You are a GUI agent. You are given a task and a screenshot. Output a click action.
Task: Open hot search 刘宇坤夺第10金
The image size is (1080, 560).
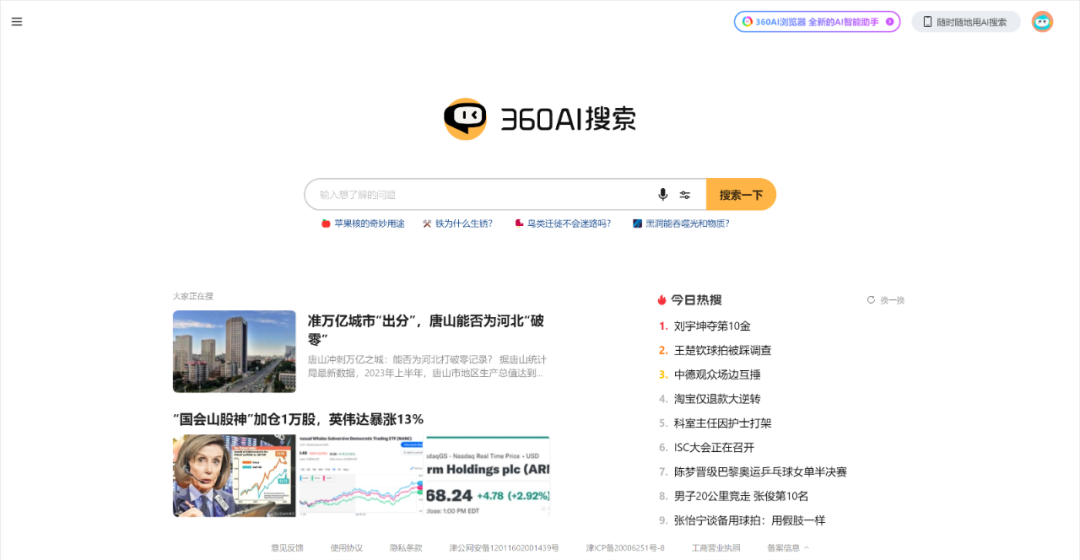(712, 326)
